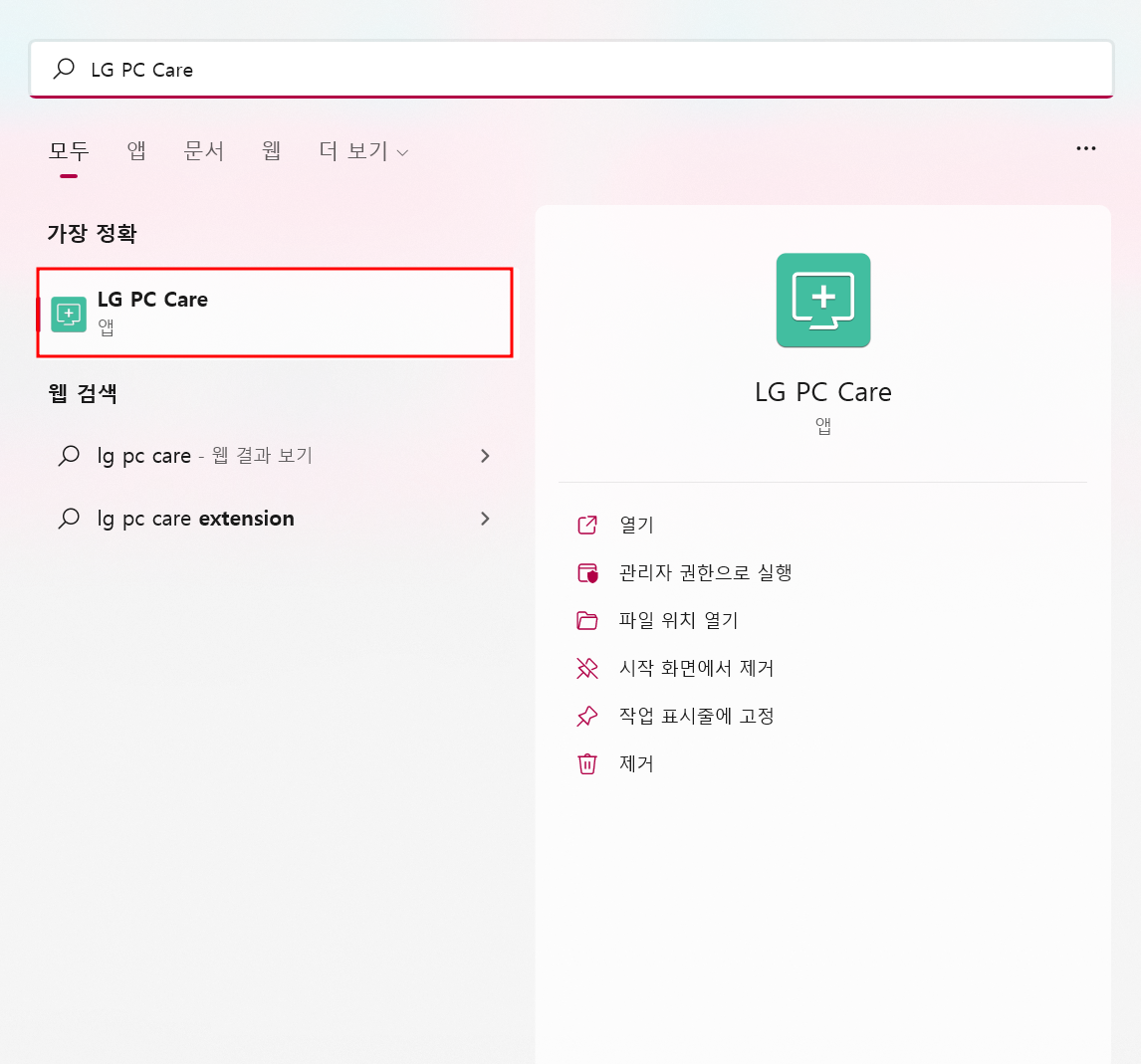The image size is (1141, 1064).
Task: Click the 열기 open icon
Action: click(587, 526)
